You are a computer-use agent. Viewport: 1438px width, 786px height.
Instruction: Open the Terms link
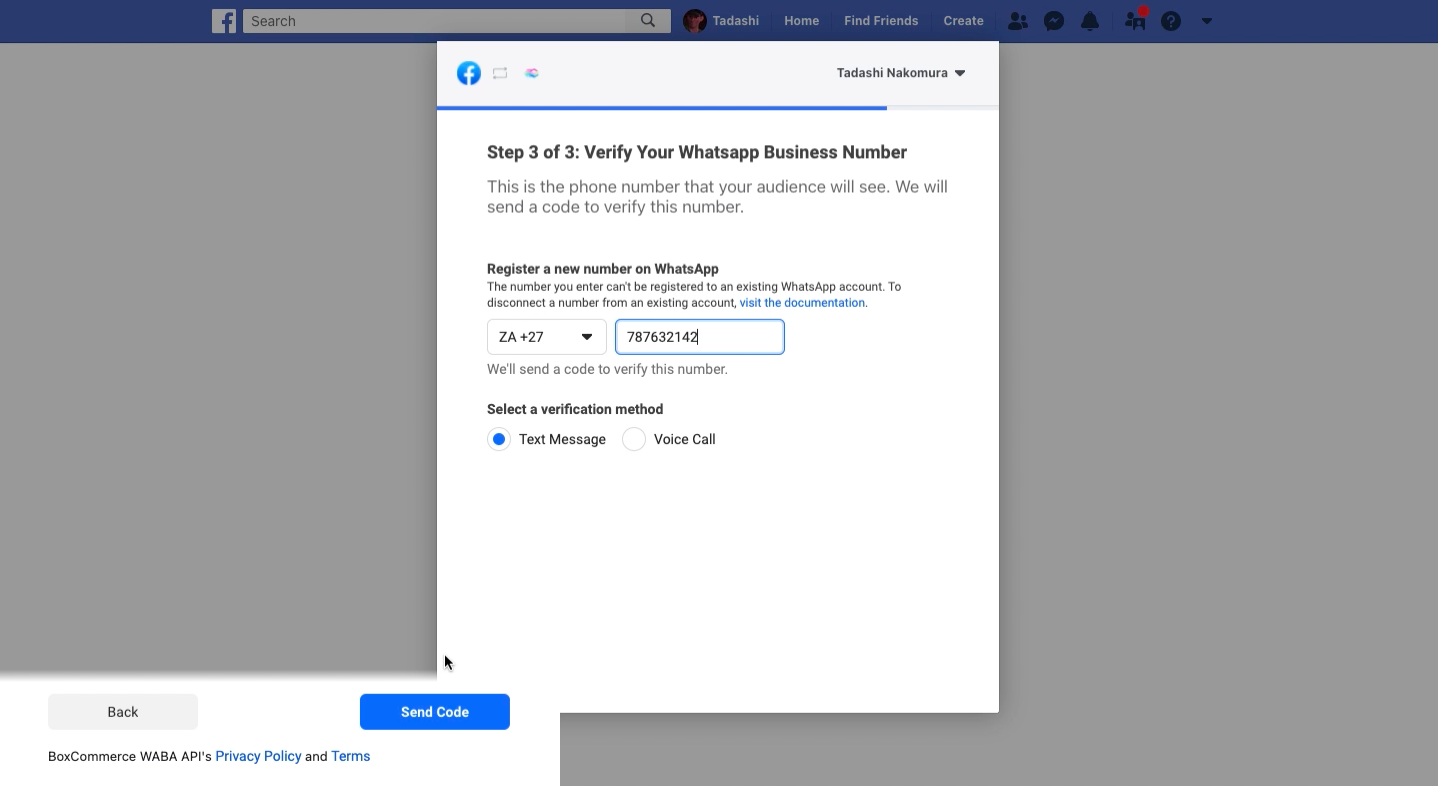tap(351, 756)
